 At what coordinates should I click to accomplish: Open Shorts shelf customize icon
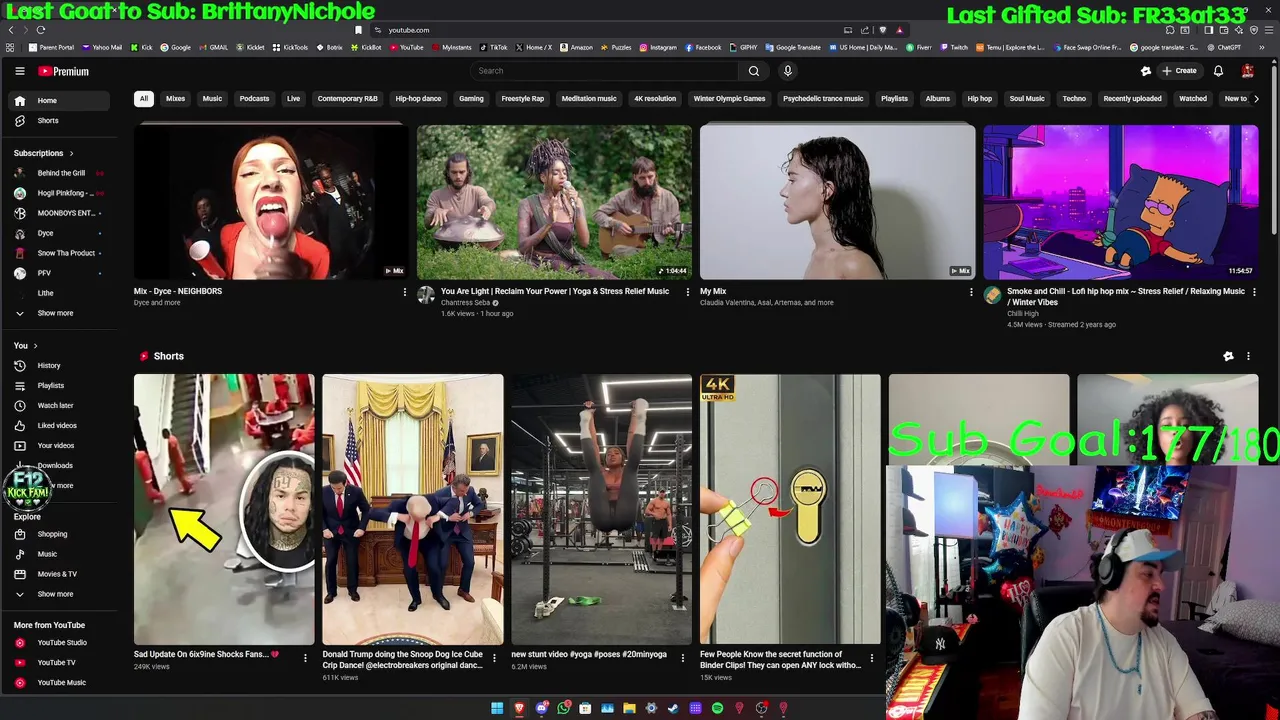click(x=1228, y=356)
